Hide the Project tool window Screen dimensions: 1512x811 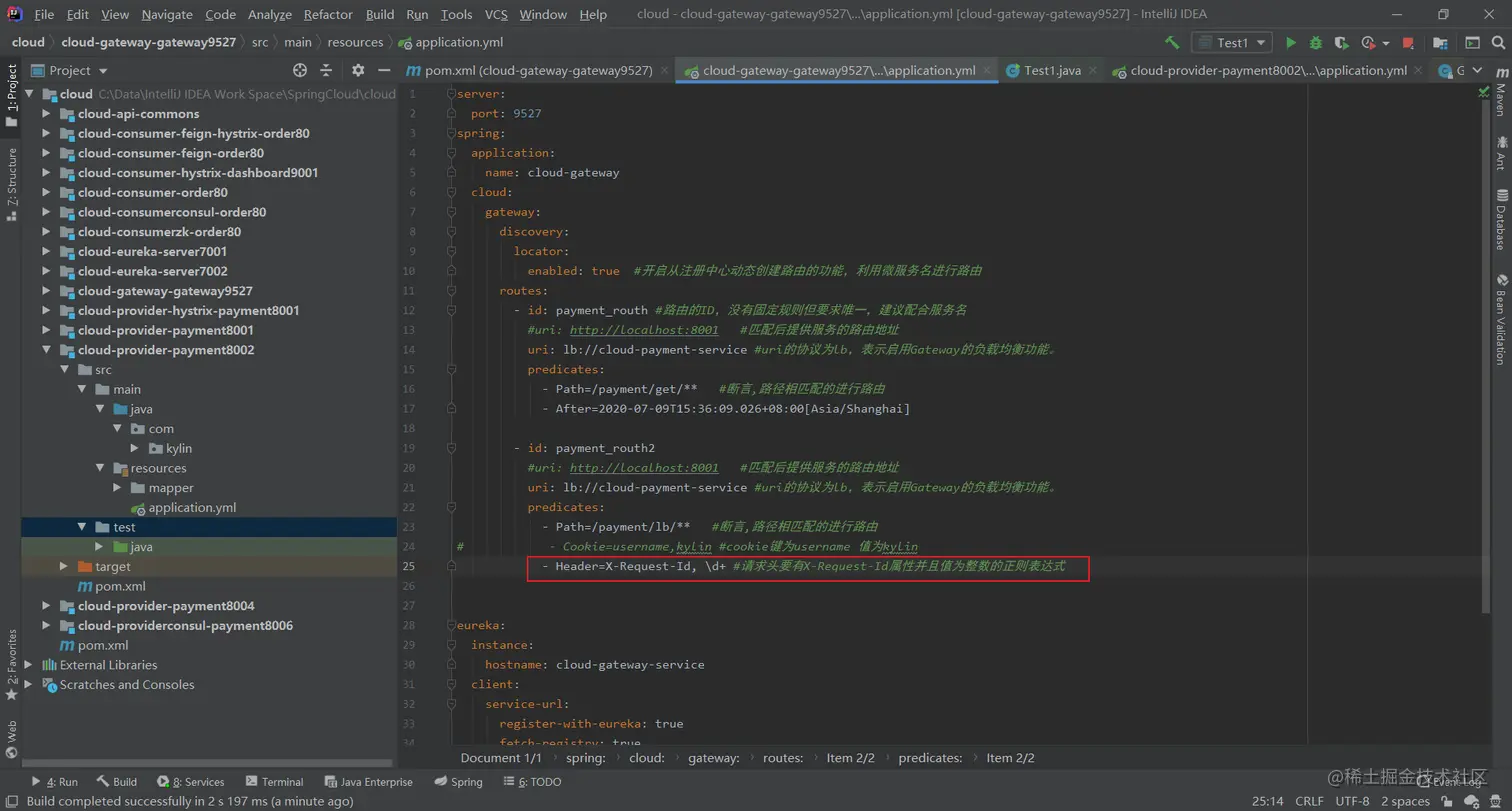(384, 70)
